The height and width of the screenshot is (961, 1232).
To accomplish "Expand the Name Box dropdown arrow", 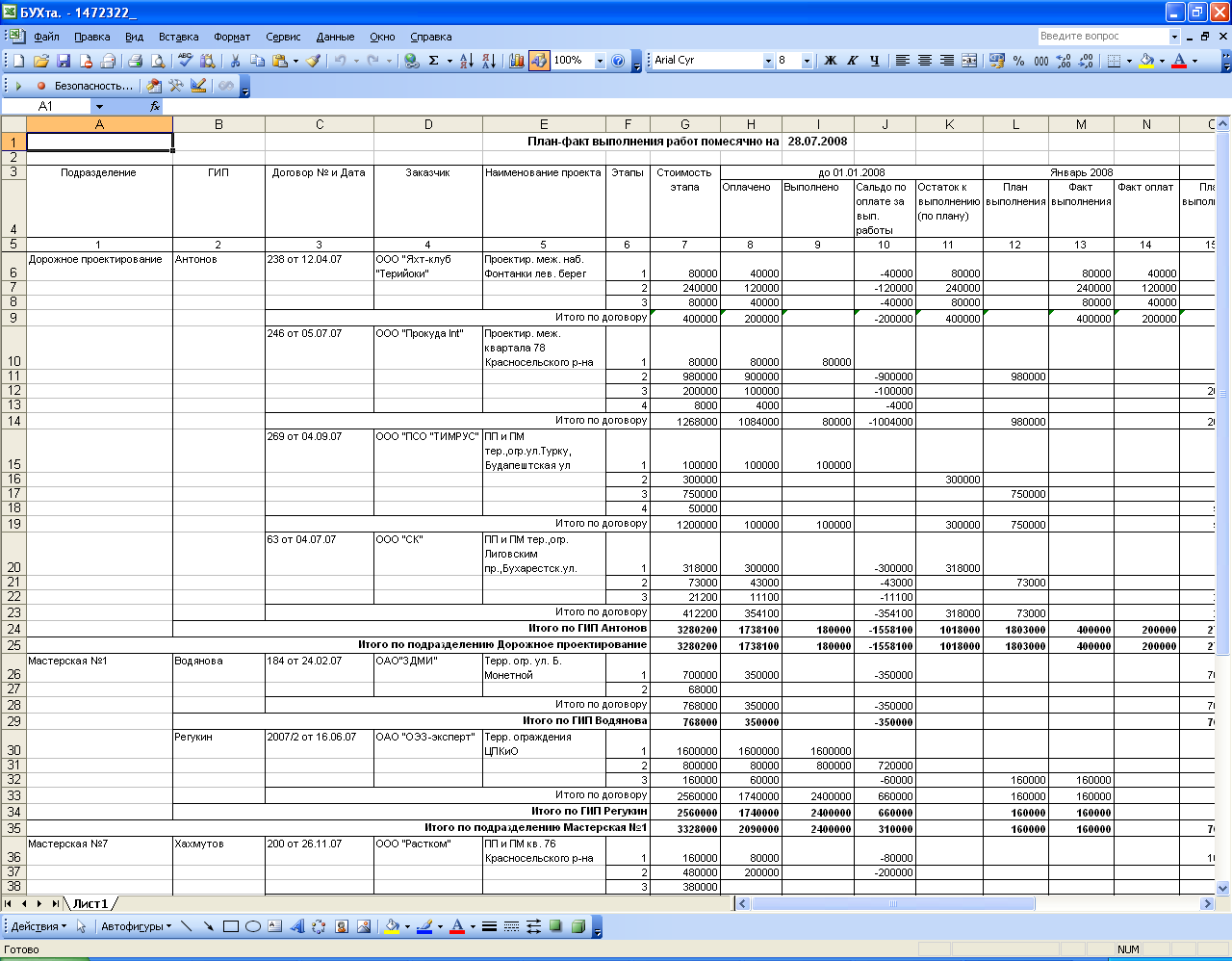I will point(99,107).
